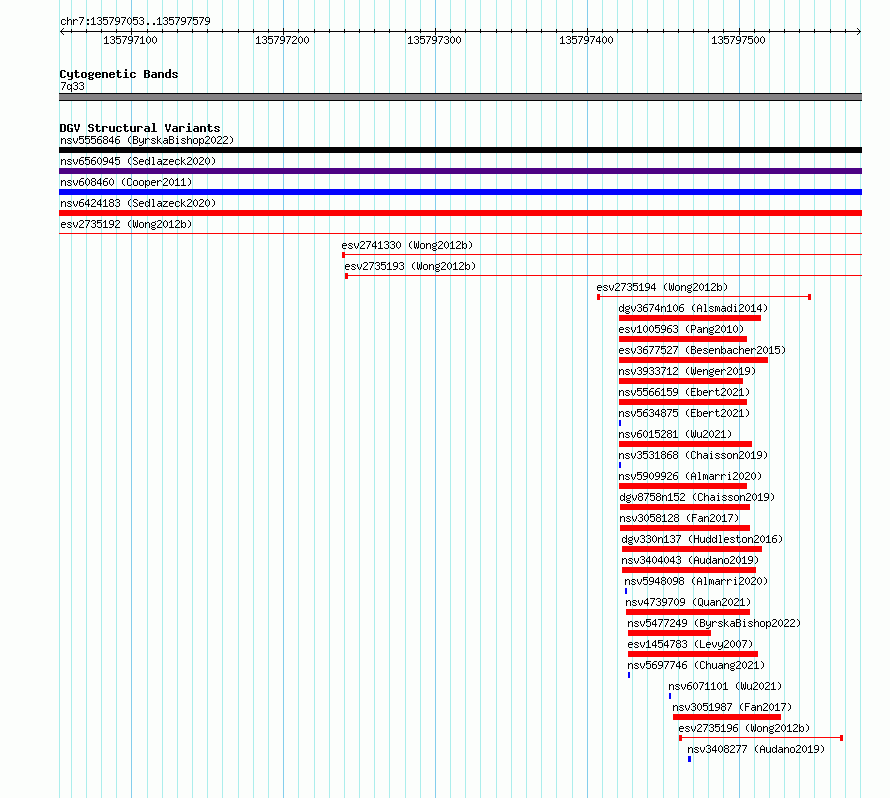Click the red dgv3674n106 variant bar
Screen dimensions: 890x798
pyautogui.click(x=690, y=318)
